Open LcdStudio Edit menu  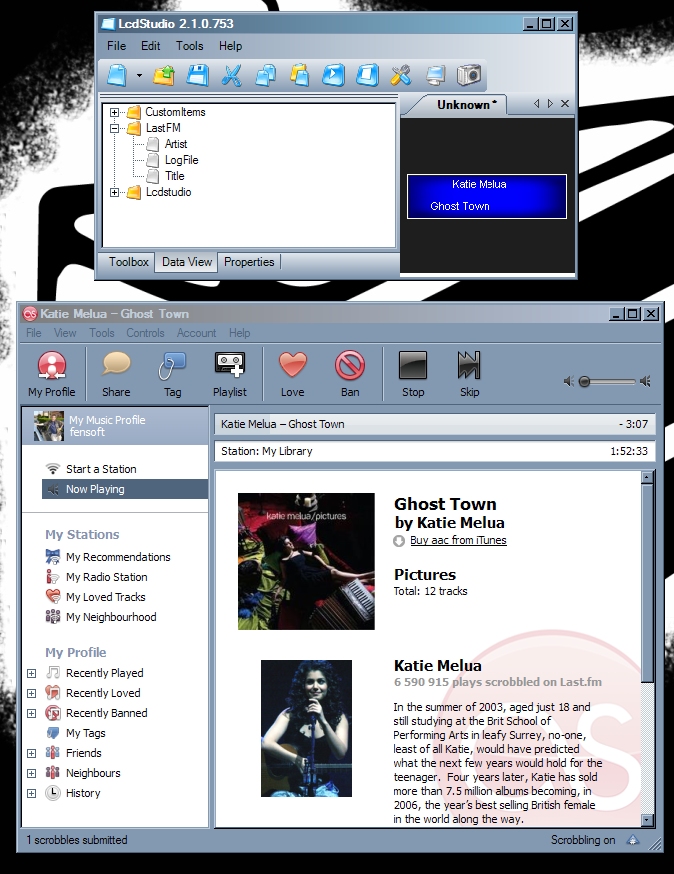151,46
